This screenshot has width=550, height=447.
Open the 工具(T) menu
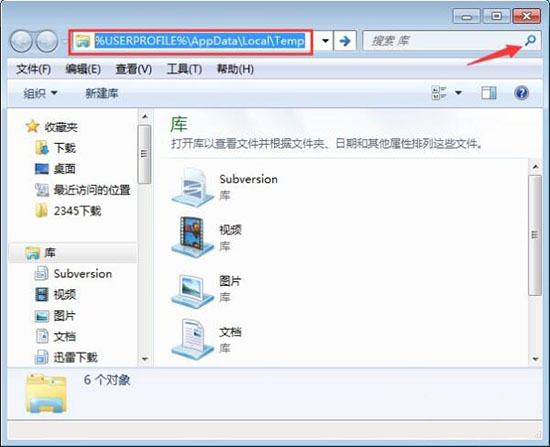(x=184, y=69)
